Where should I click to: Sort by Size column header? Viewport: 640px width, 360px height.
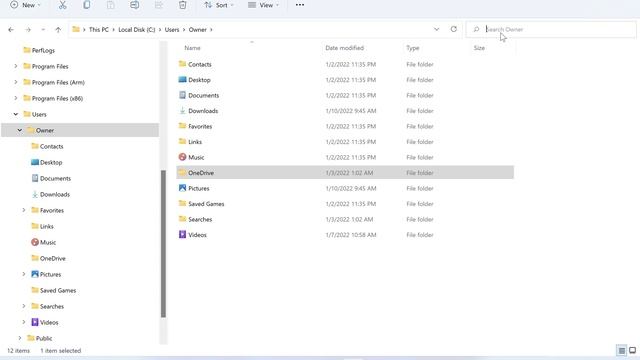[x=479, y=48]
